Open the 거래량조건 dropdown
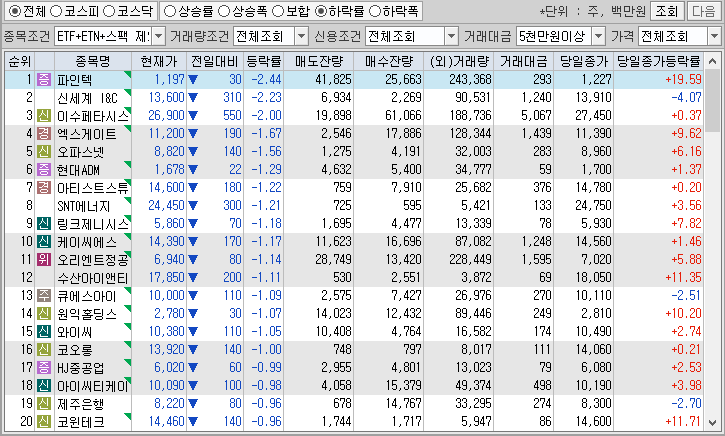Viewport: 725px width, 436px height. click(x=301, y=36)
